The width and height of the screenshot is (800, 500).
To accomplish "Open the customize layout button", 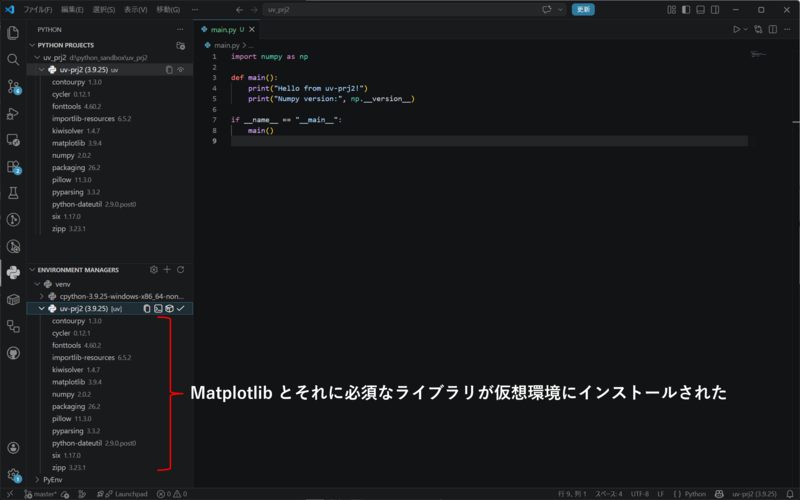I will point(671,10).
